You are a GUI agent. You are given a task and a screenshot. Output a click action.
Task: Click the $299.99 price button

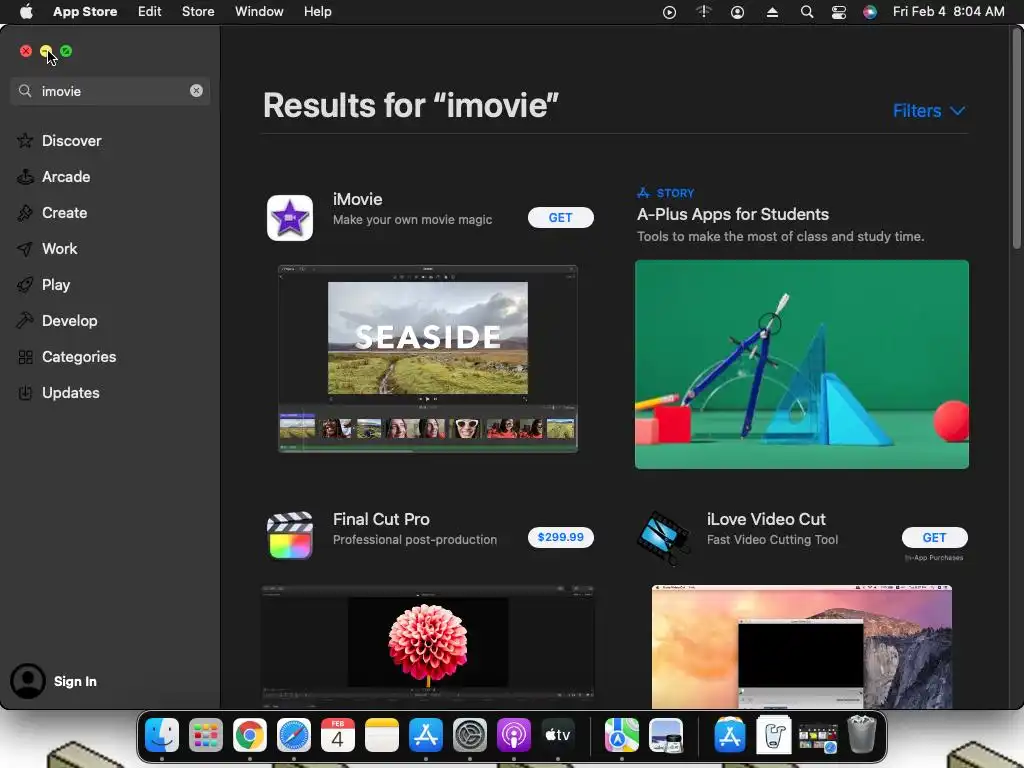(560, 537)
